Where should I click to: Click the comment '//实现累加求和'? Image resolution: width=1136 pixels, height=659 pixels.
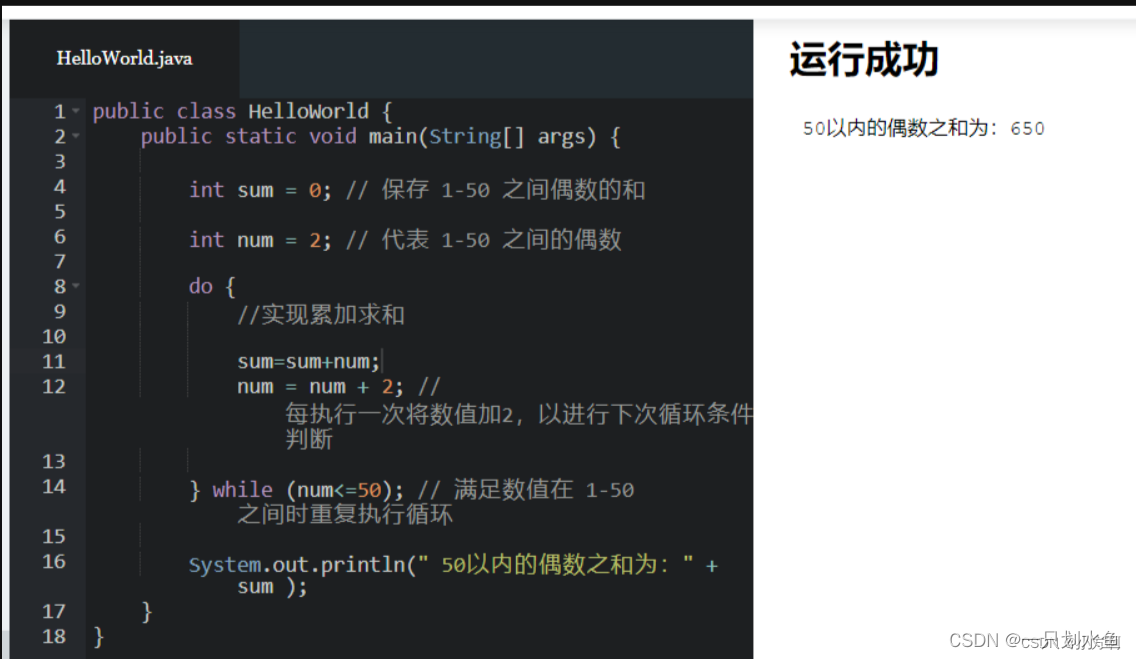pyautogui.click(x=321, y=315)
